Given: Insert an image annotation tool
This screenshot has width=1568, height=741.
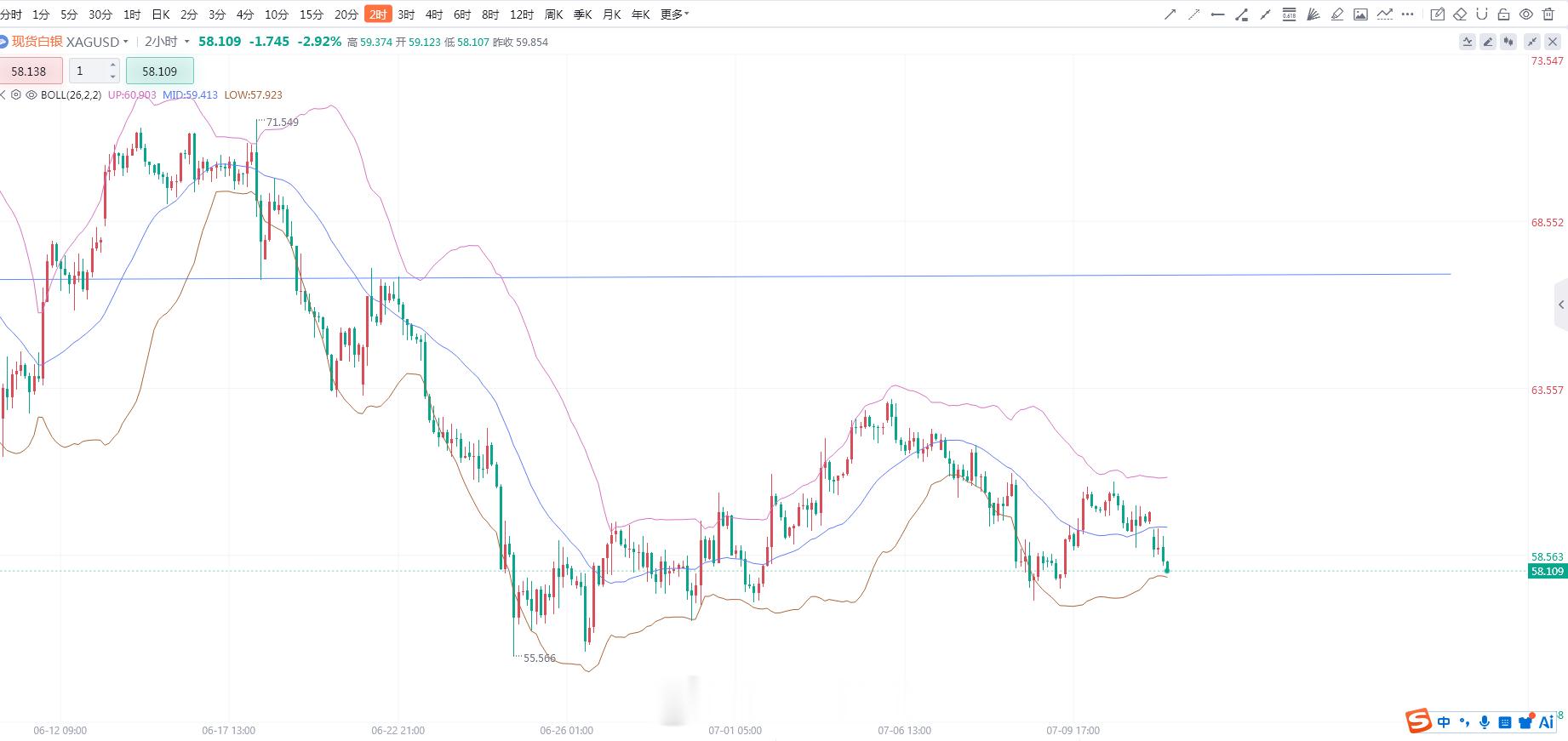Looking at the screenshot, I should (1360, 14).
